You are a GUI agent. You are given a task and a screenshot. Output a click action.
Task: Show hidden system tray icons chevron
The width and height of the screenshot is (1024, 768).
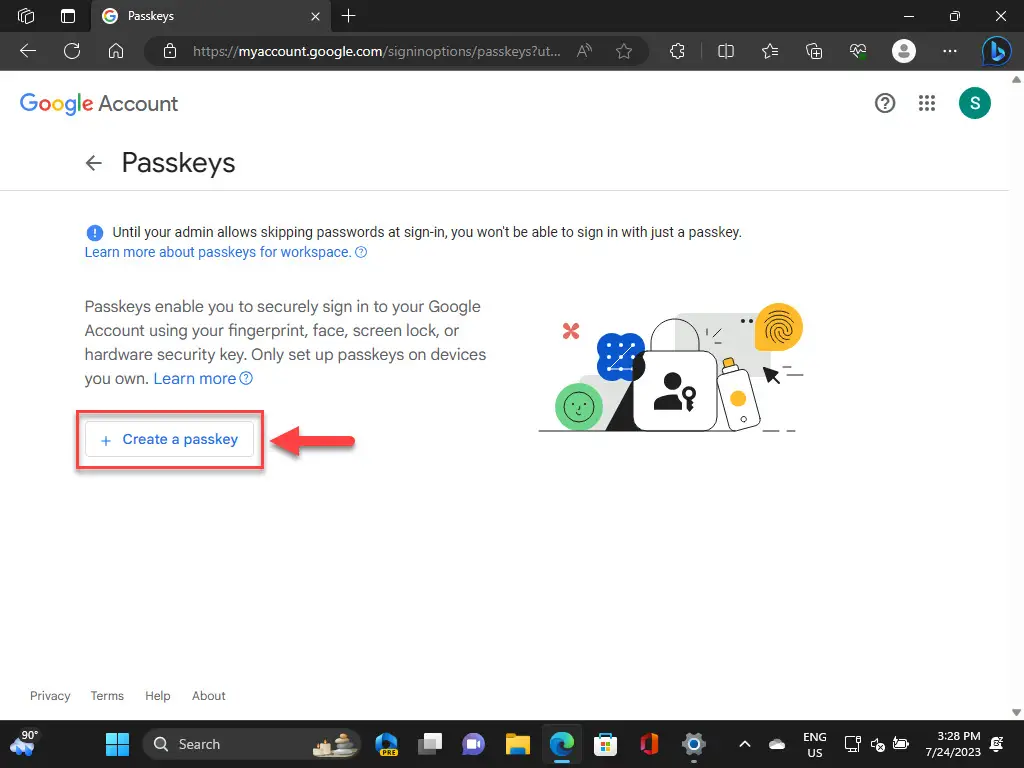744,744
